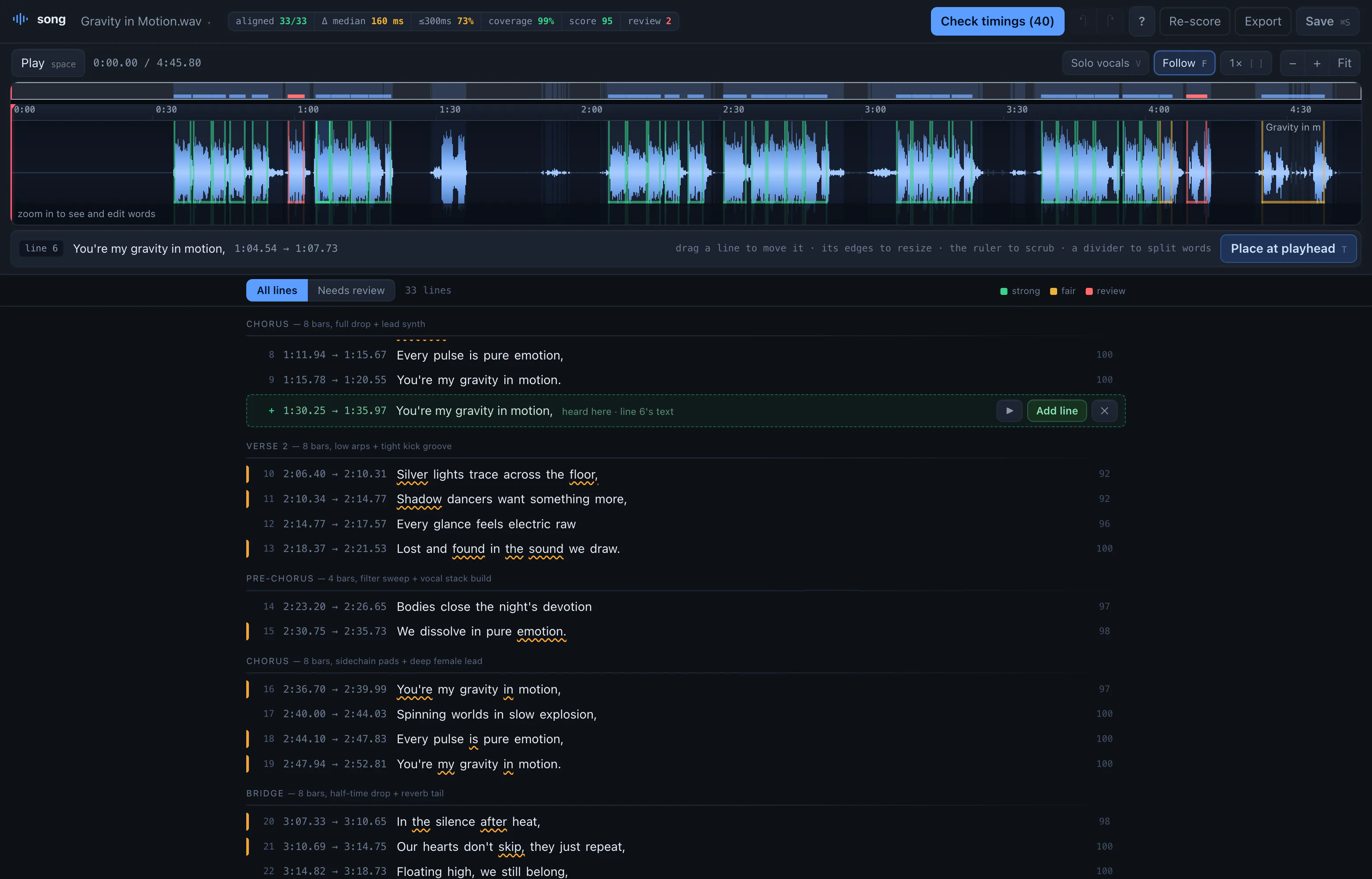Add the suggested line with Add line
This screenshot has width=1372, height=879.
click(x=1056, y=410)
